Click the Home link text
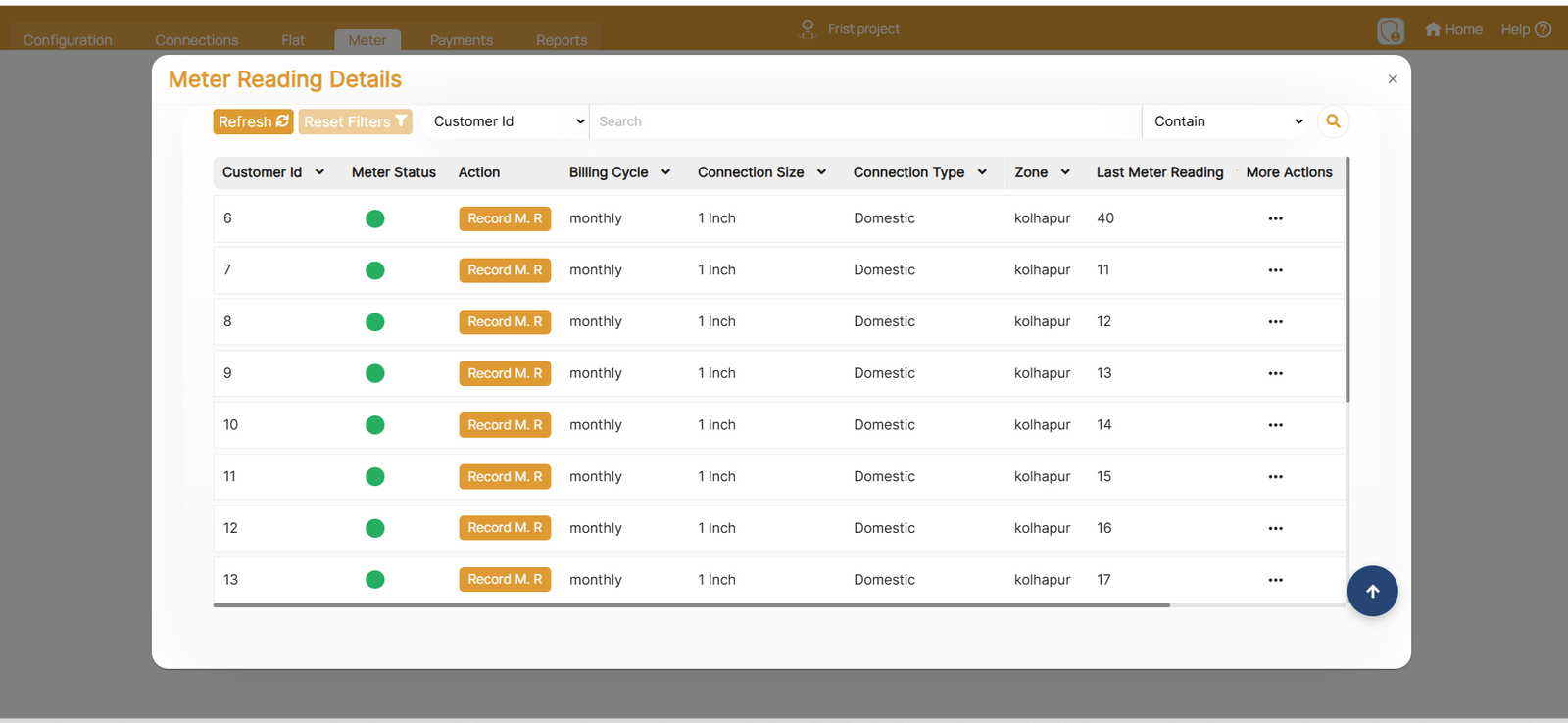Image resolution: width=1568 pixels, height=723 pixels. 1463,29
